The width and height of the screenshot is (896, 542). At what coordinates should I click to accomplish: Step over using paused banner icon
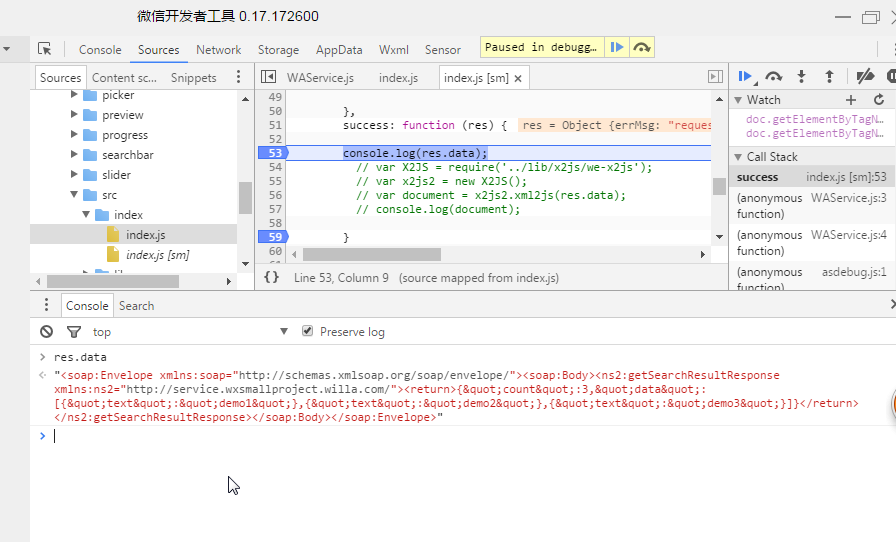pyautogui.click(x=642, y=47)
